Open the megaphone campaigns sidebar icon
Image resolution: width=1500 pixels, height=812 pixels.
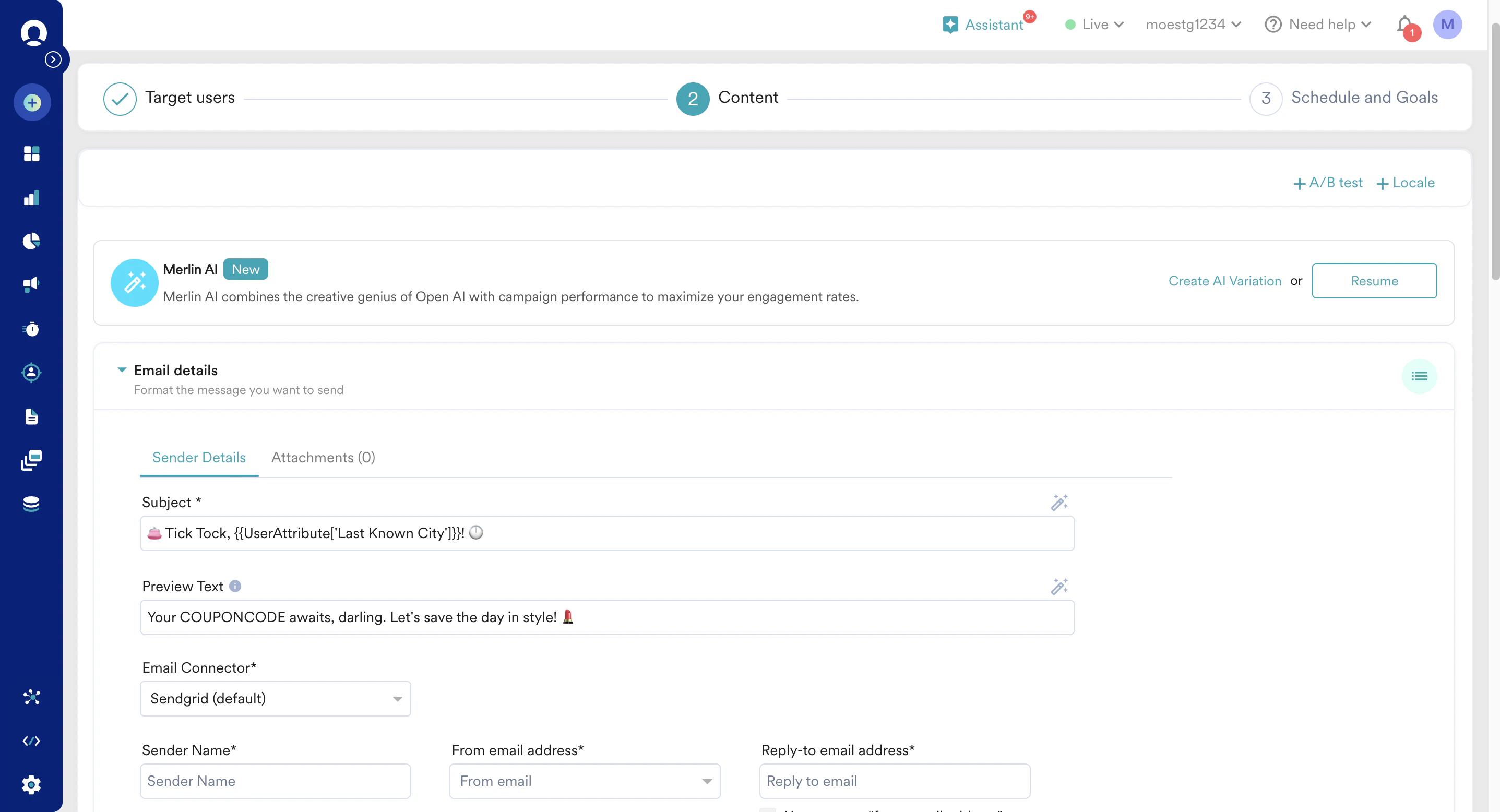tap(31, 284)
